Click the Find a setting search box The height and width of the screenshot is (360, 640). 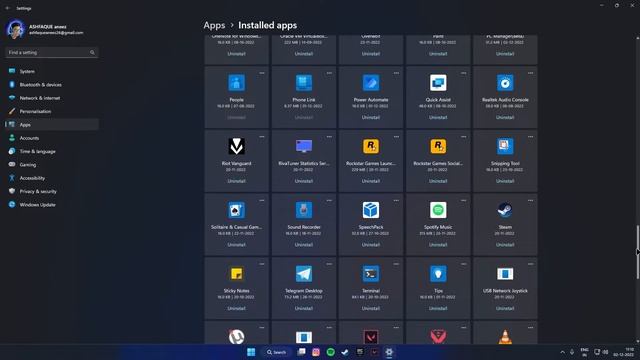point(52,53)
